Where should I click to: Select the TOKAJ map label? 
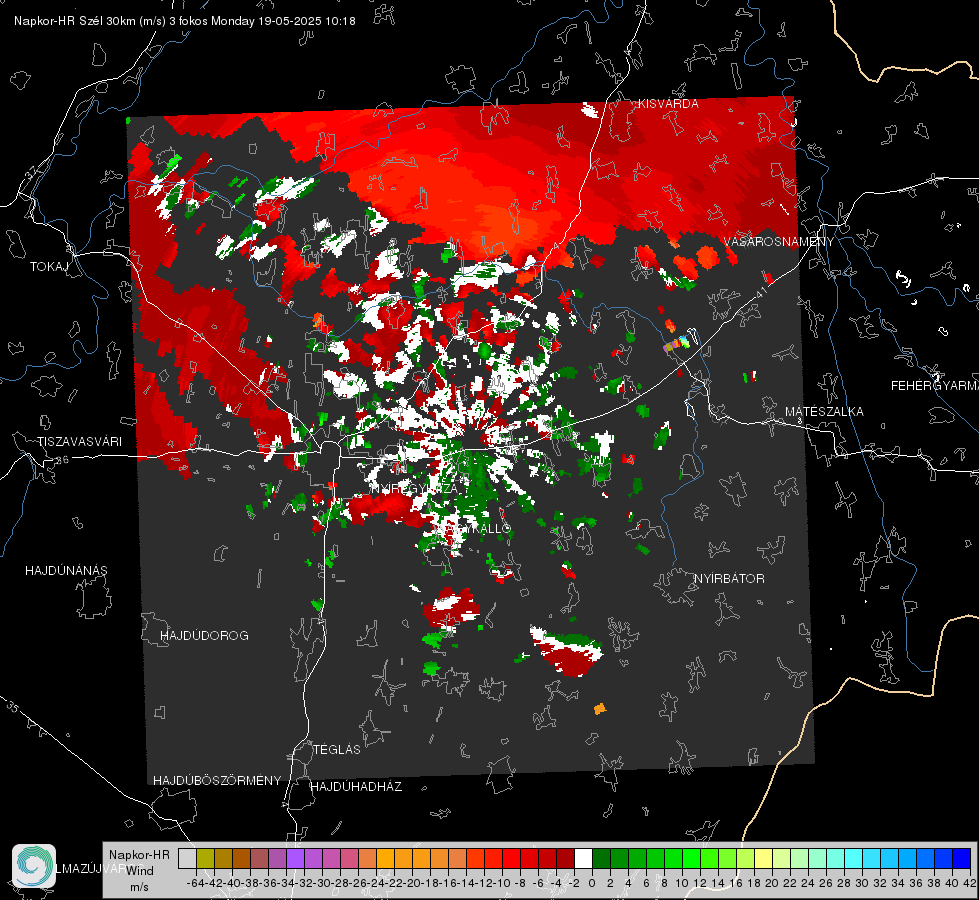pos(49,267)
